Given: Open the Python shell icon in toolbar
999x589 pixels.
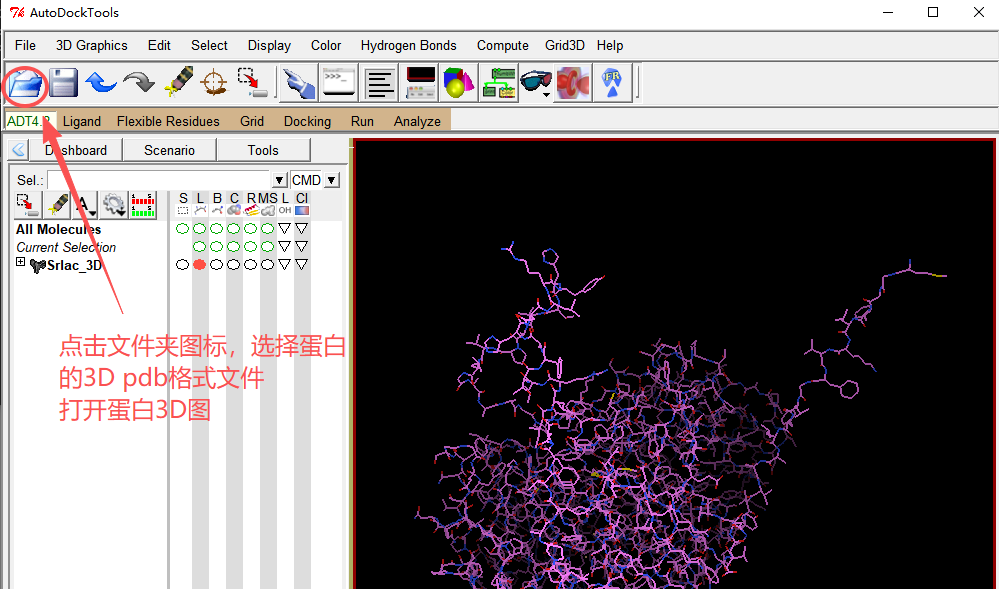Looking at the screenshot, I should coord(339,82).
